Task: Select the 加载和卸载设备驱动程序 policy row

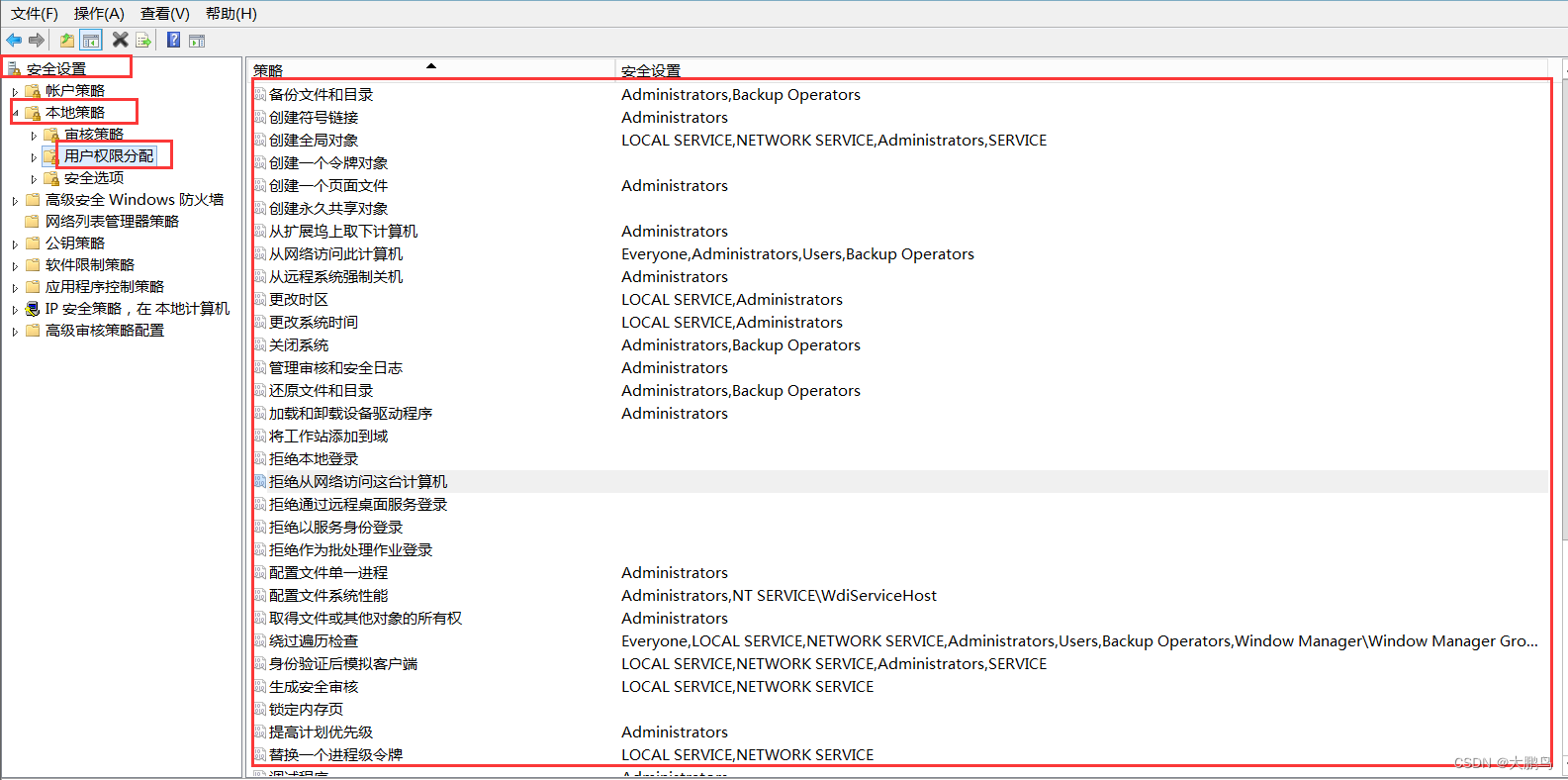Action: point(900,413)
